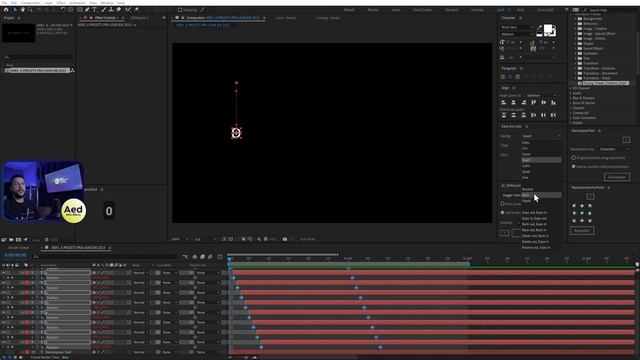Click the Reposition button
Viewport: 640px width, 360px height.
pos(582,231)
